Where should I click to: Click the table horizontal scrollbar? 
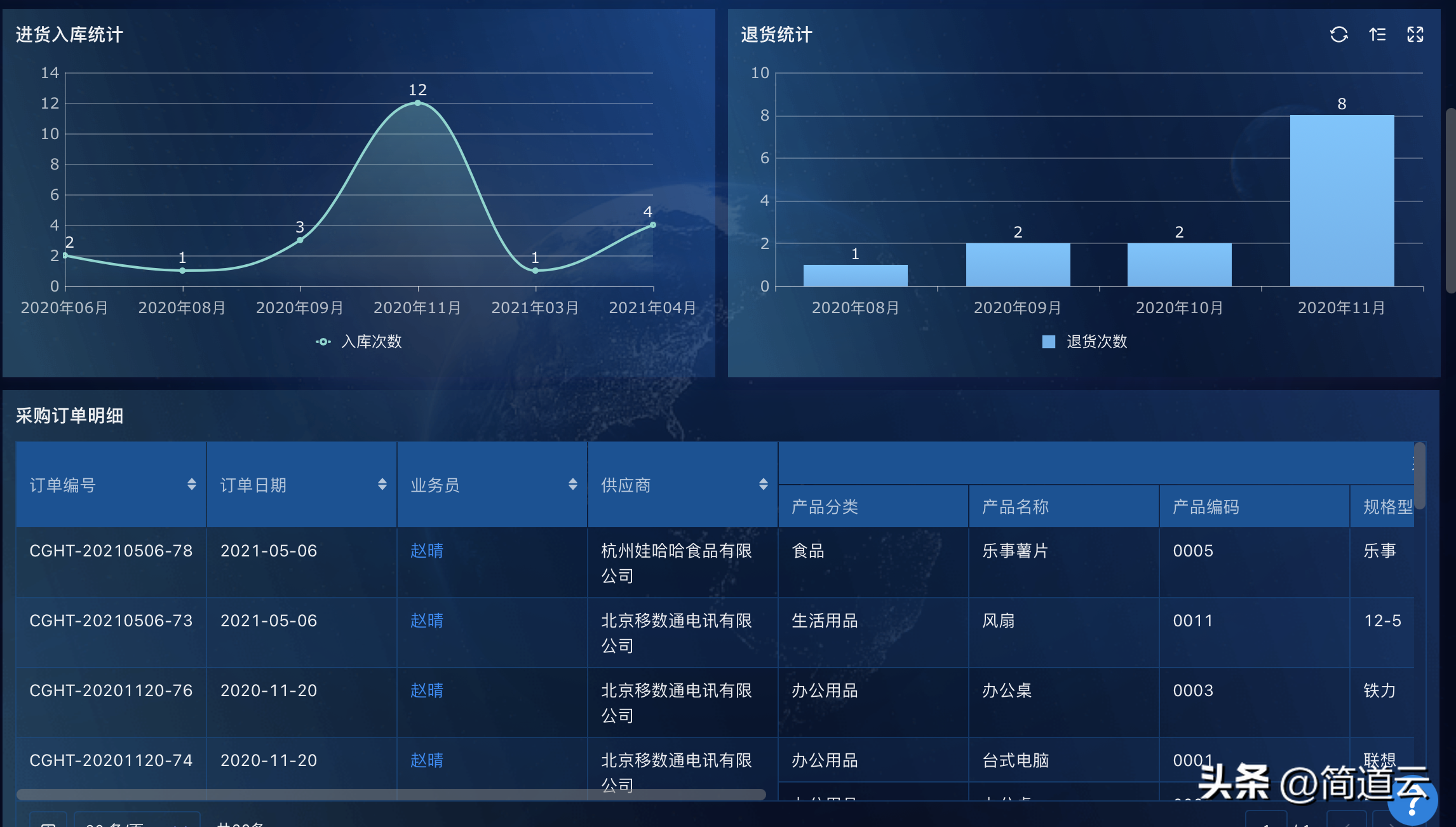[x=391, y=795]
